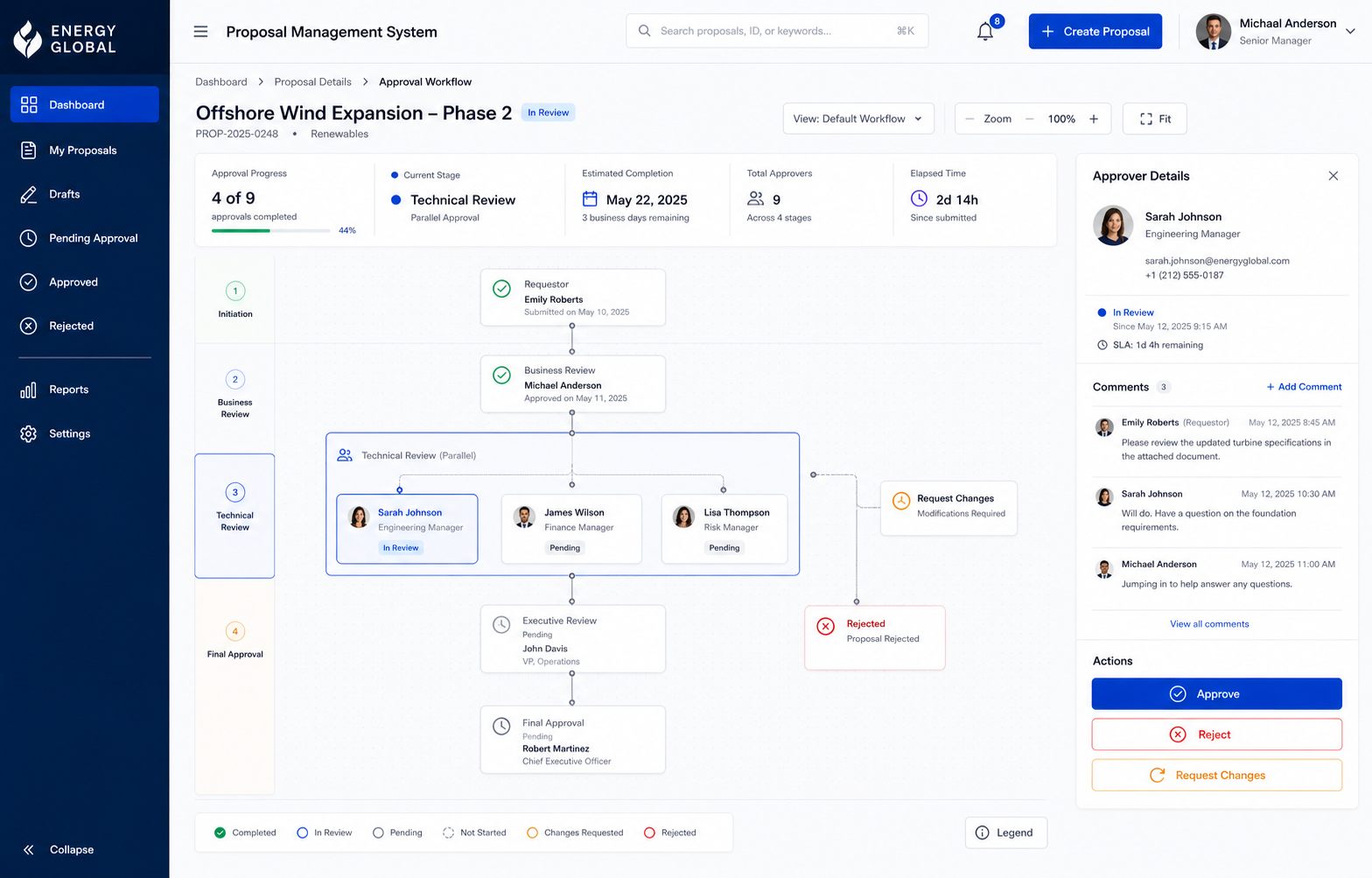Click Add Comment link
The height and width of the screenshot is (878, 1372).
pyautogui.click(x=1304, y=387)
